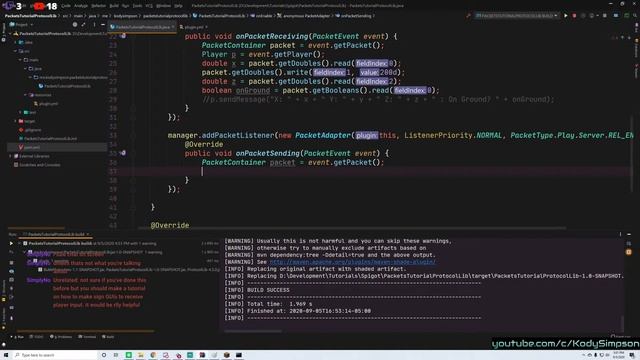
Task: Expand the target folder in the project tree
Action: pos(16,121)
